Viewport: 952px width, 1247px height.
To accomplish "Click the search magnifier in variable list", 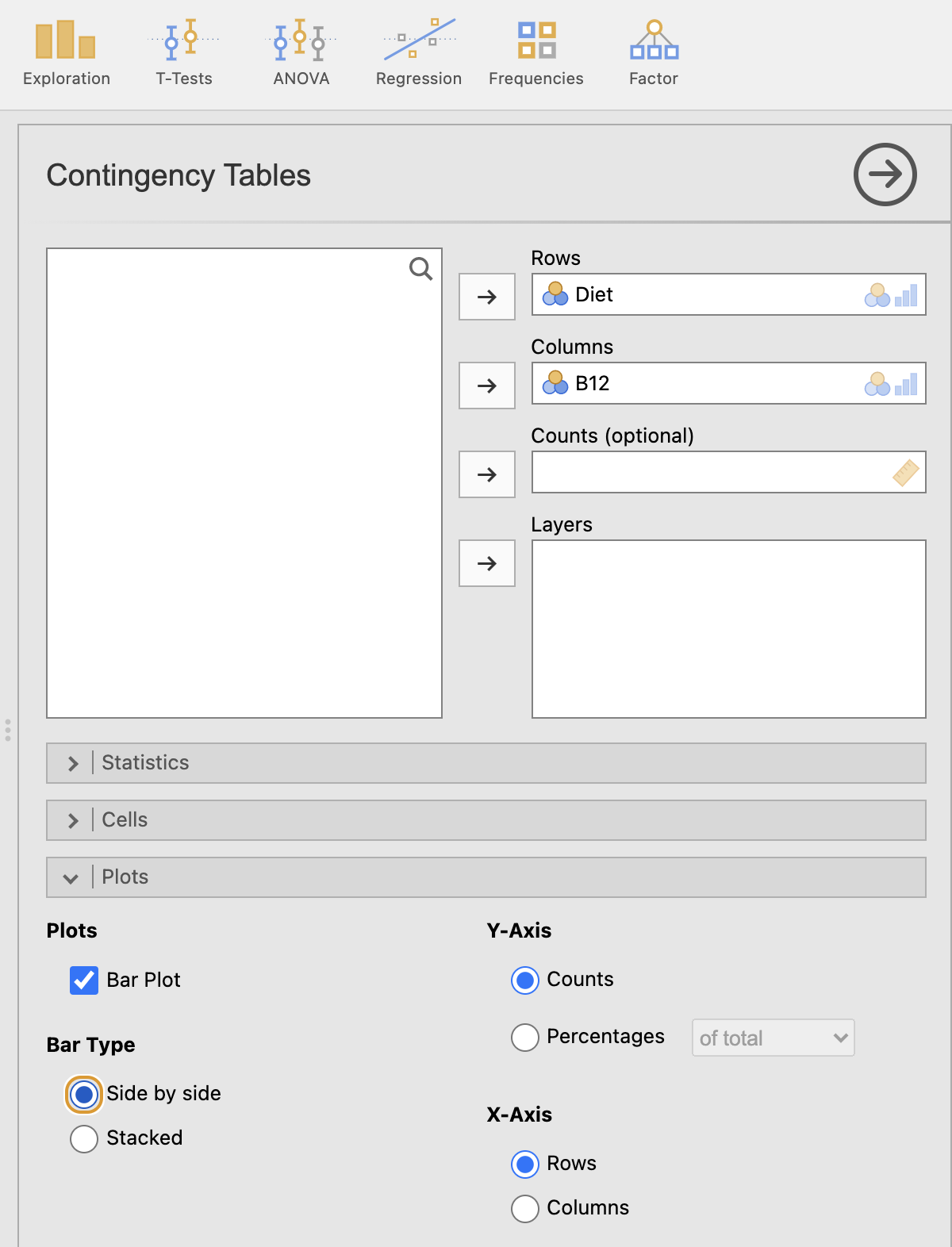I will pos(420,270).
